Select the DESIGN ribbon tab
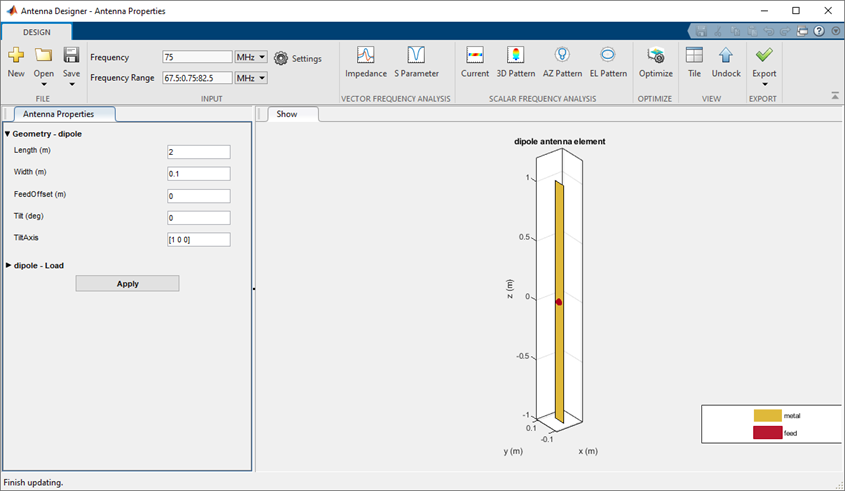 (36, 32)
